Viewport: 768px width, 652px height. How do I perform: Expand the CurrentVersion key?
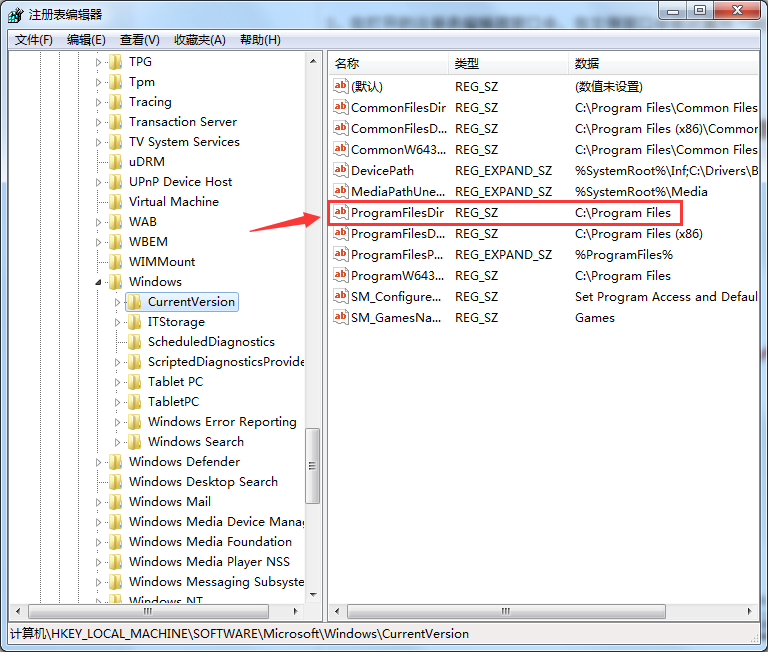(118, 302)
